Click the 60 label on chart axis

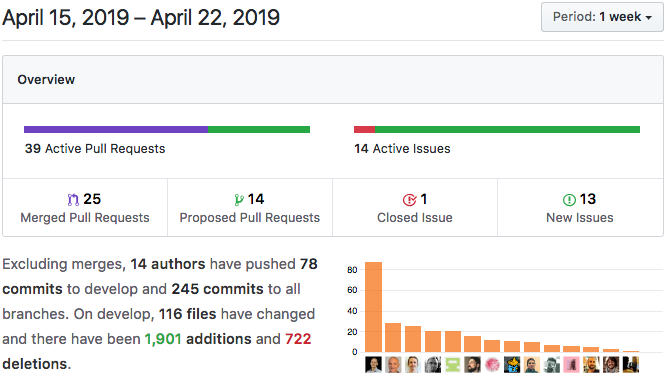[x=352, y=290]
